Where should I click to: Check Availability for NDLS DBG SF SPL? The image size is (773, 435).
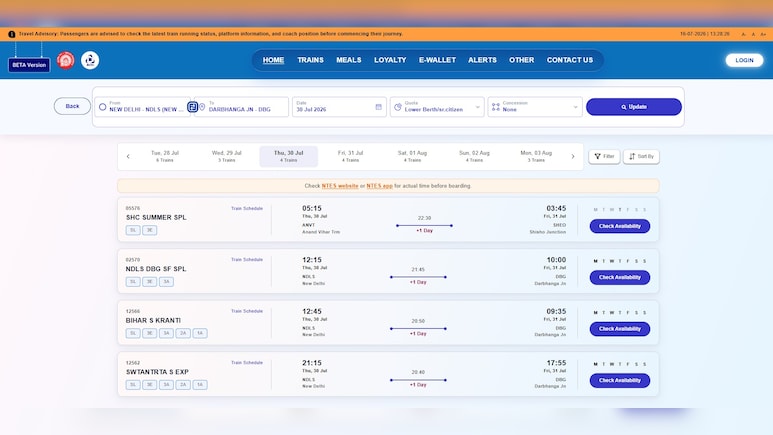coord(620,277)
